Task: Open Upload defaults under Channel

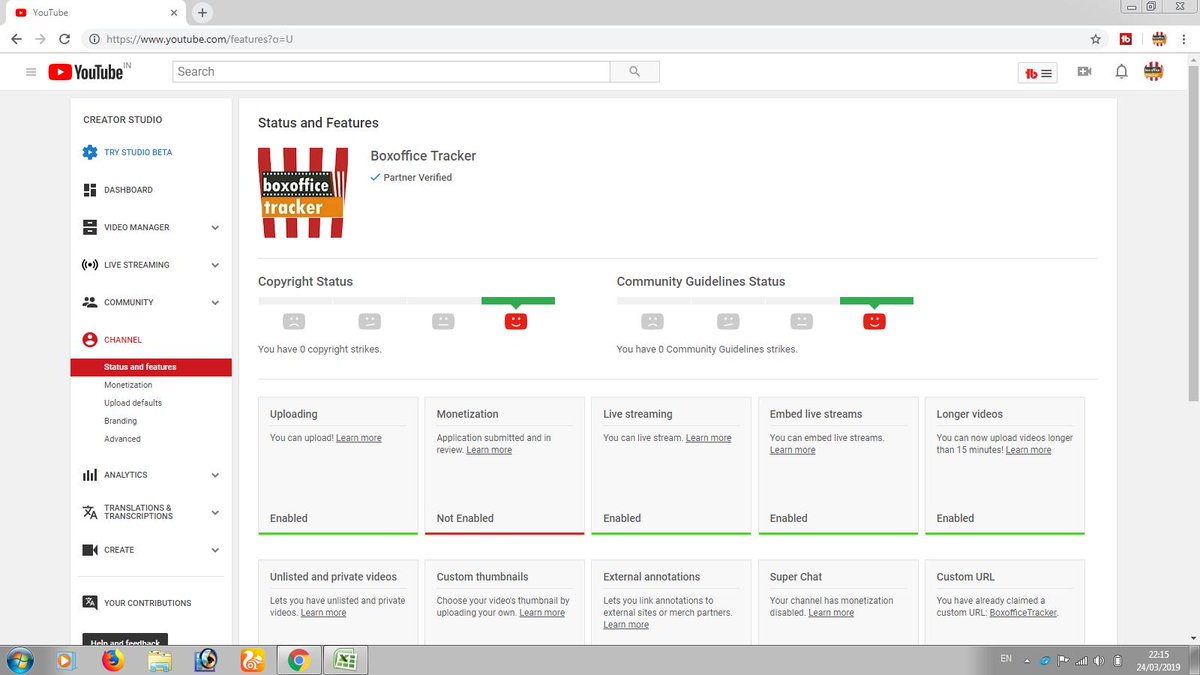Action: [x=133, y=403]
